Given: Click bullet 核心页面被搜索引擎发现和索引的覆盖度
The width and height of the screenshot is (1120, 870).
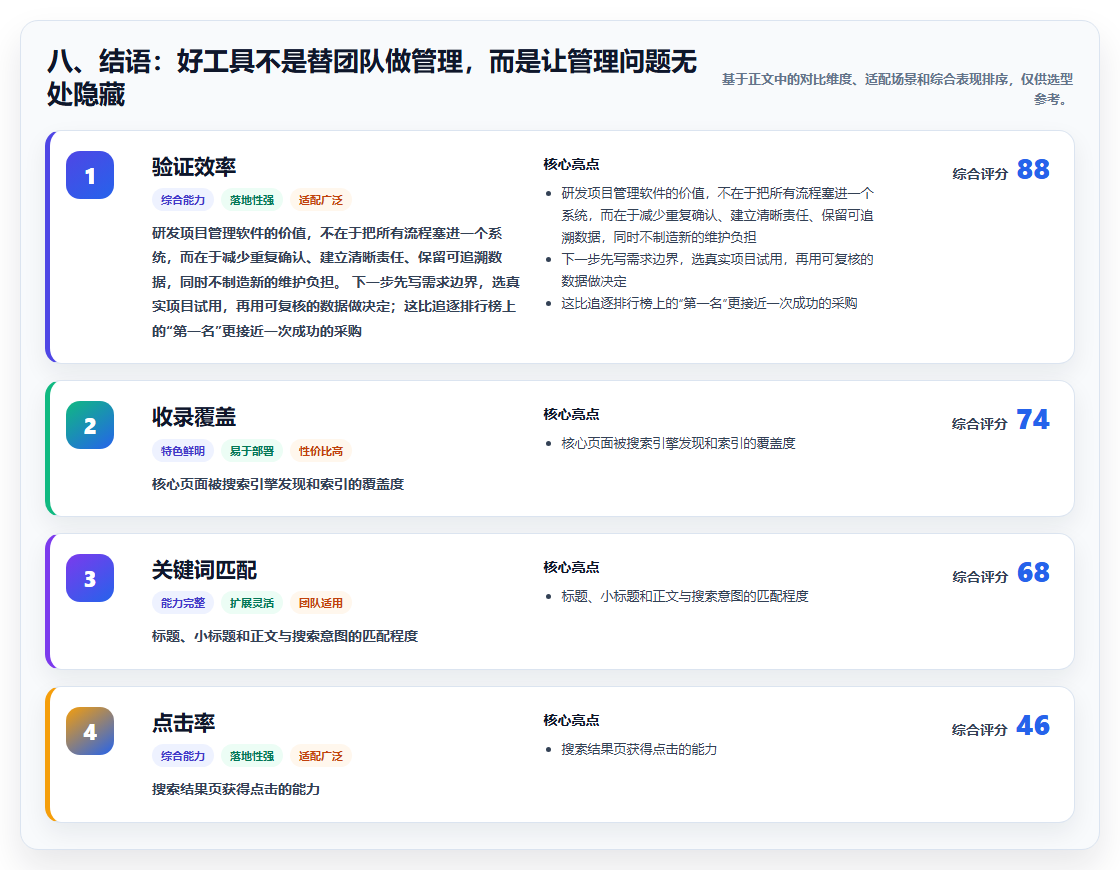Looking at the screenshot, I should point(678,443).
